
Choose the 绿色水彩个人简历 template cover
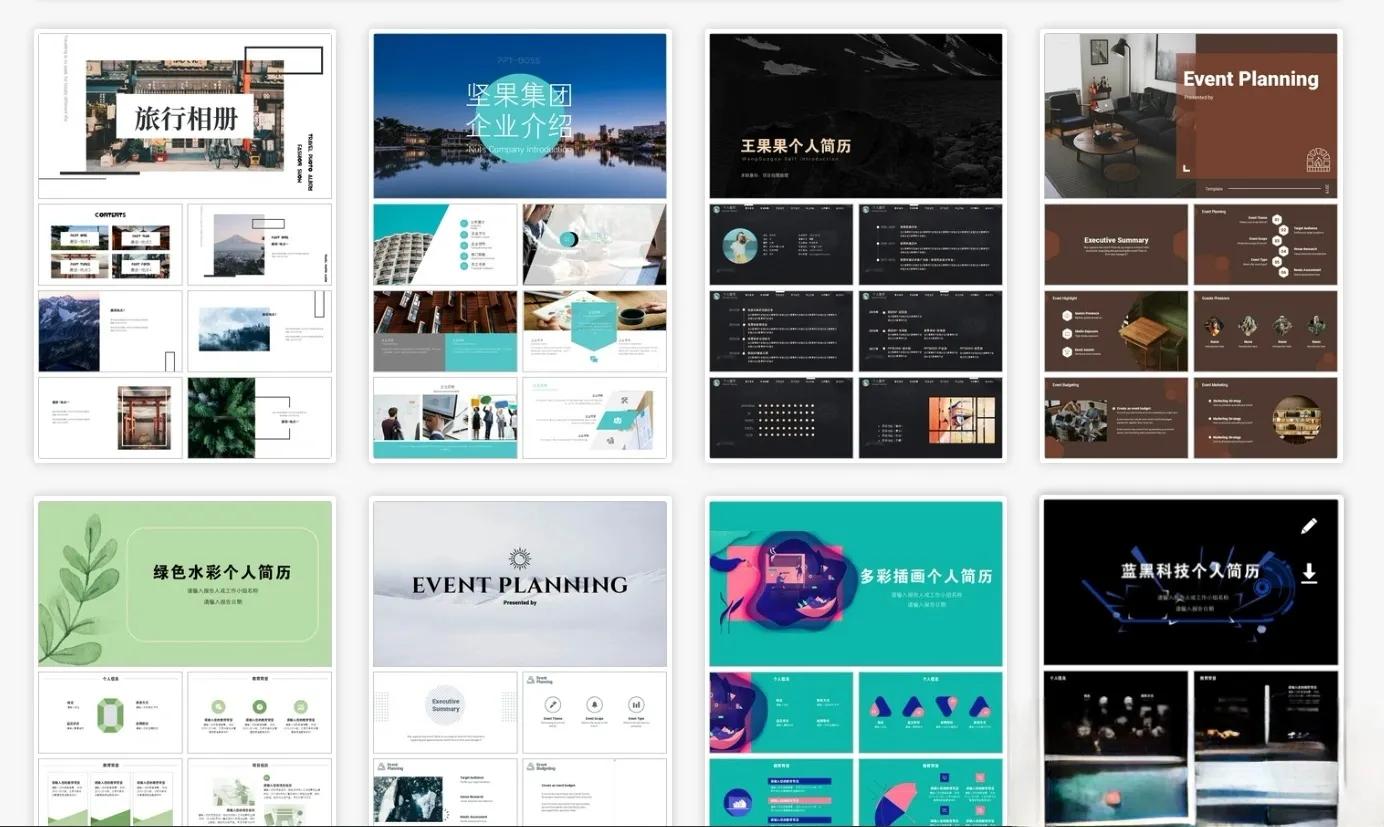(x=185, y=583)
